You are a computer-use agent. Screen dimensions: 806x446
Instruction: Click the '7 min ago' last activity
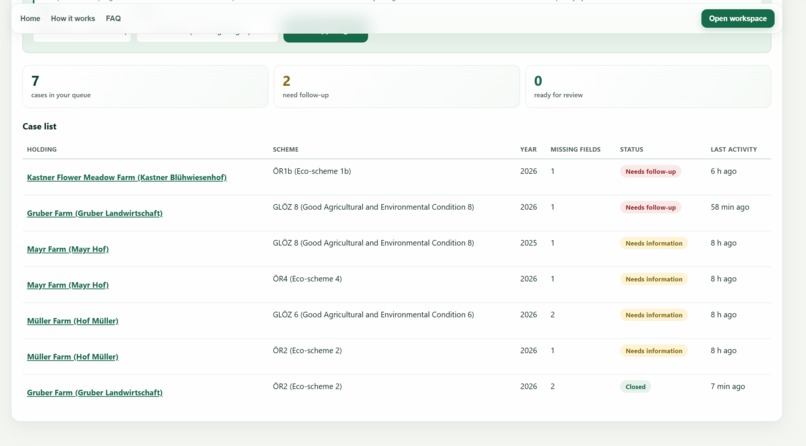(727, 386)
